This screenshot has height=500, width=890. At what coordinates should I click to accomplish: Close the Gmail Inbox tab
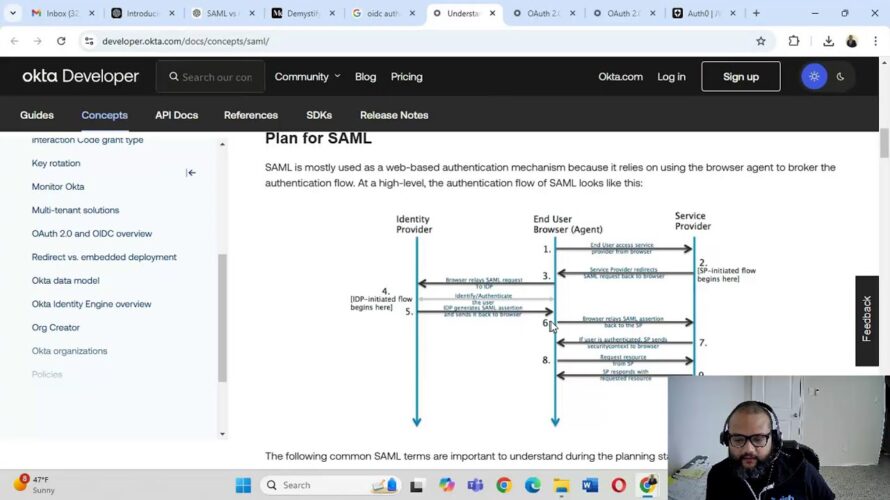[91, 13]
